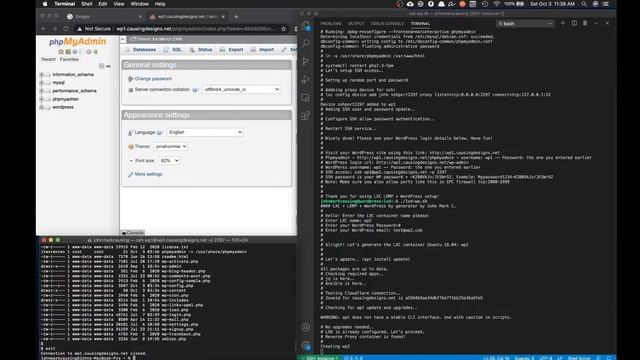
Task: Switch to the DEBUG CONSOLE tab
Action: pyautogui.click(x=387, y=24)
